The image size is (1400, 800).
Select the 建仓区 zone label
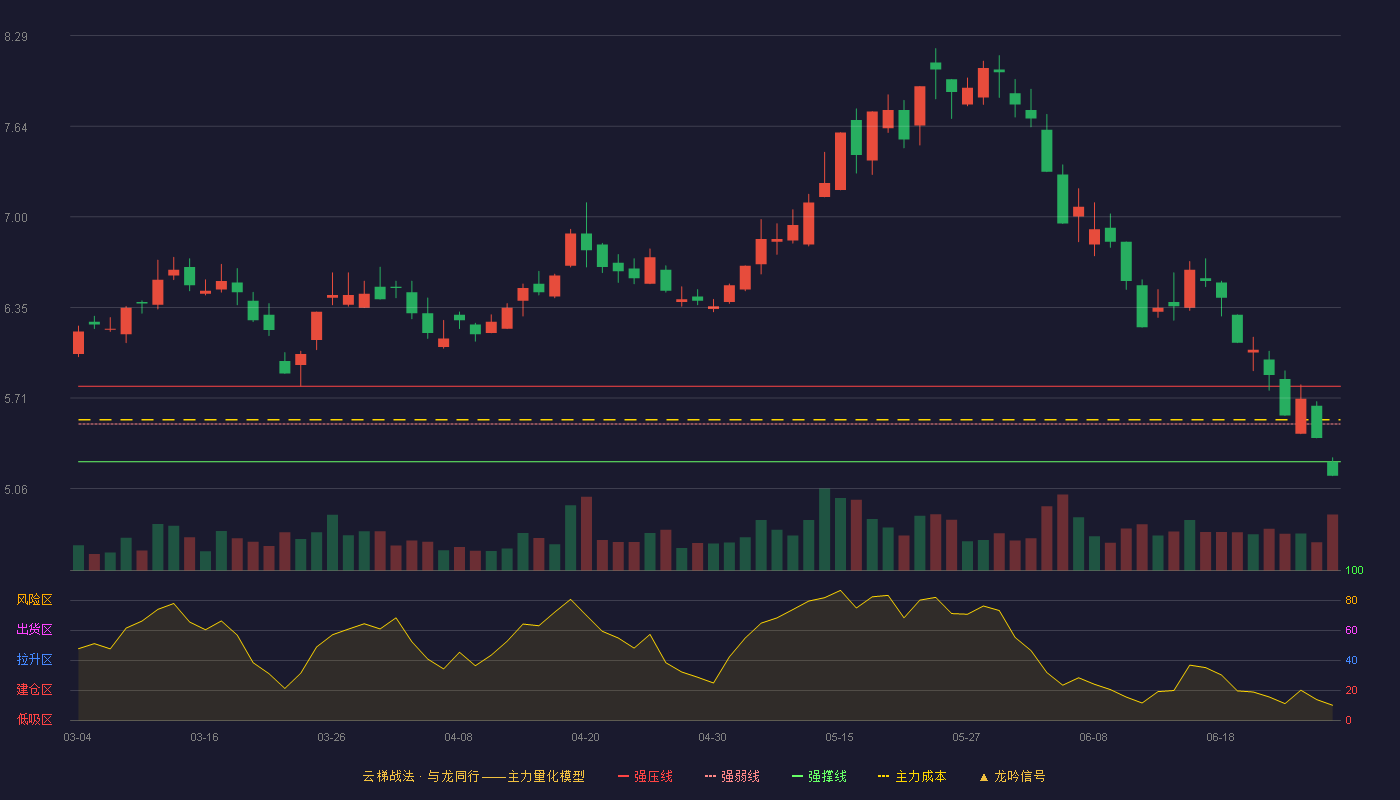tap(34, 690)
